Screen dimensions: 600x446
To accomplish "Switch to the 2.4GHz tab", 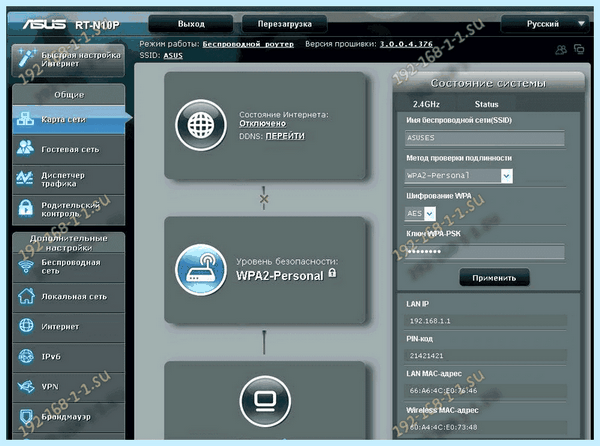I will tap(426, 104).
